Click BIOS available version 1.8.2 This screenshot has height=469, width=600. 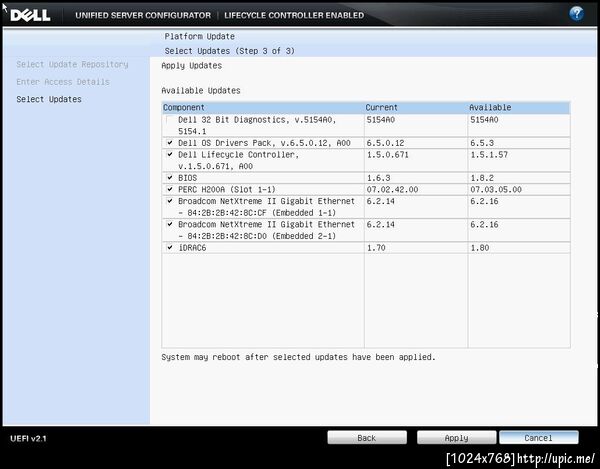click(x=482, y=178)
